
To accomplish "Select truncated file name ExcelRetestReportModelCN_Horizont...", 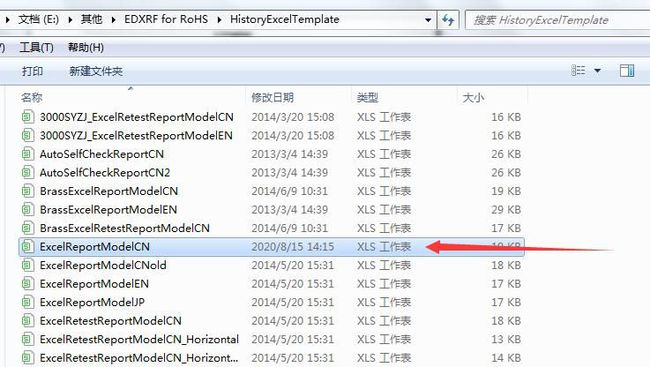I will coord(139,358).
